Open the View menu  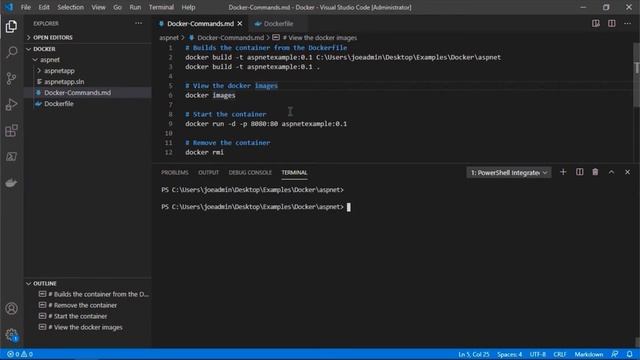[98, 7]
